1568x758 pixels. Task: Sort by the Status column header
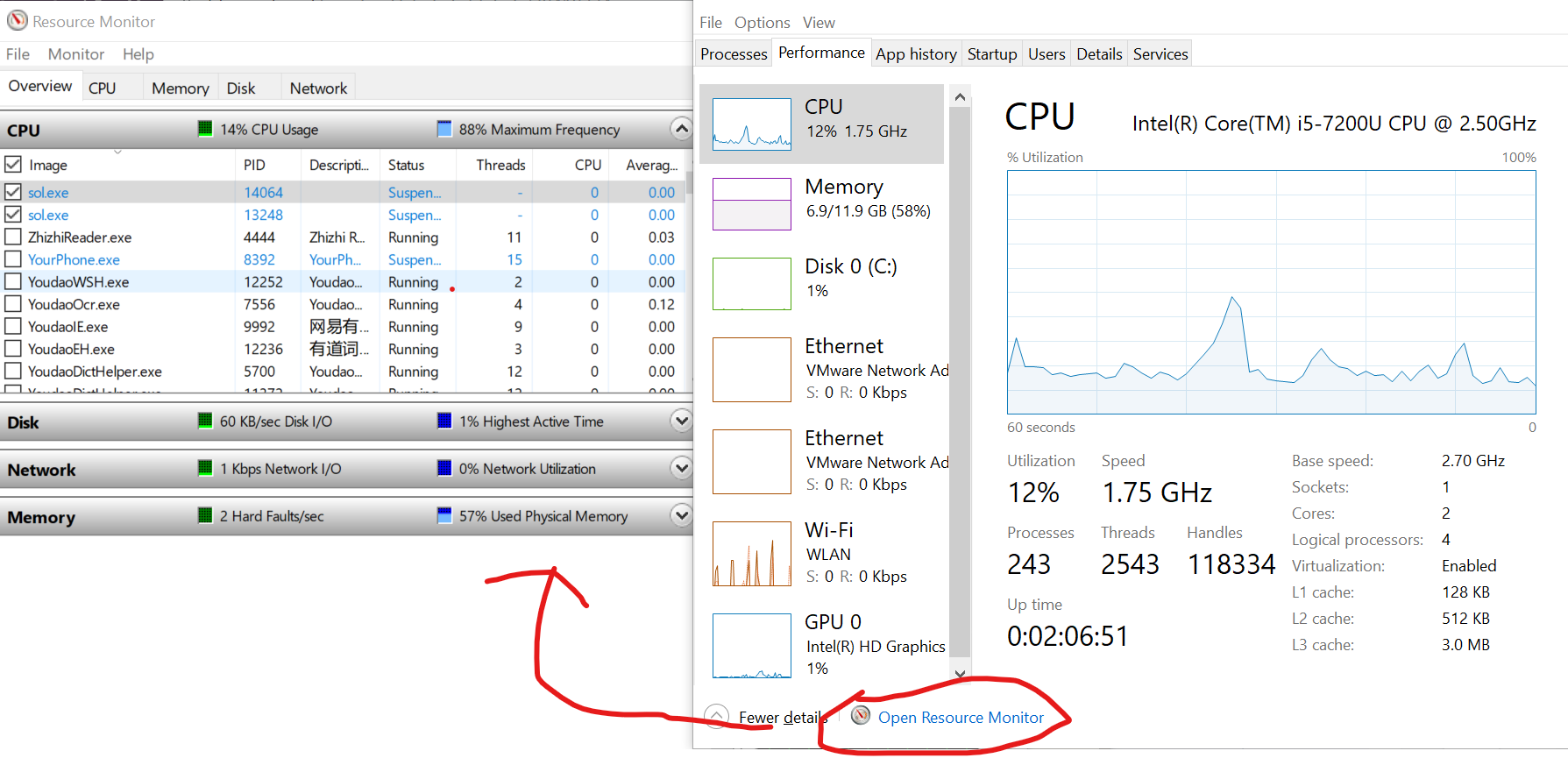coord(419,165)
